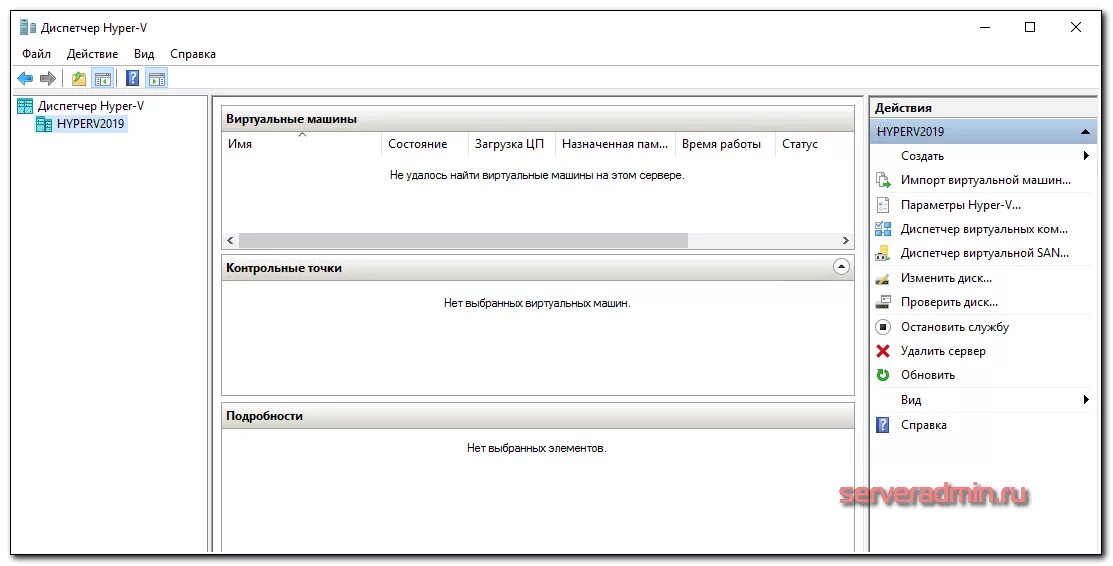Click the Back arrow toolbar icon
The width and height of the screenshot is (1113, 566).
click(25, 78)
